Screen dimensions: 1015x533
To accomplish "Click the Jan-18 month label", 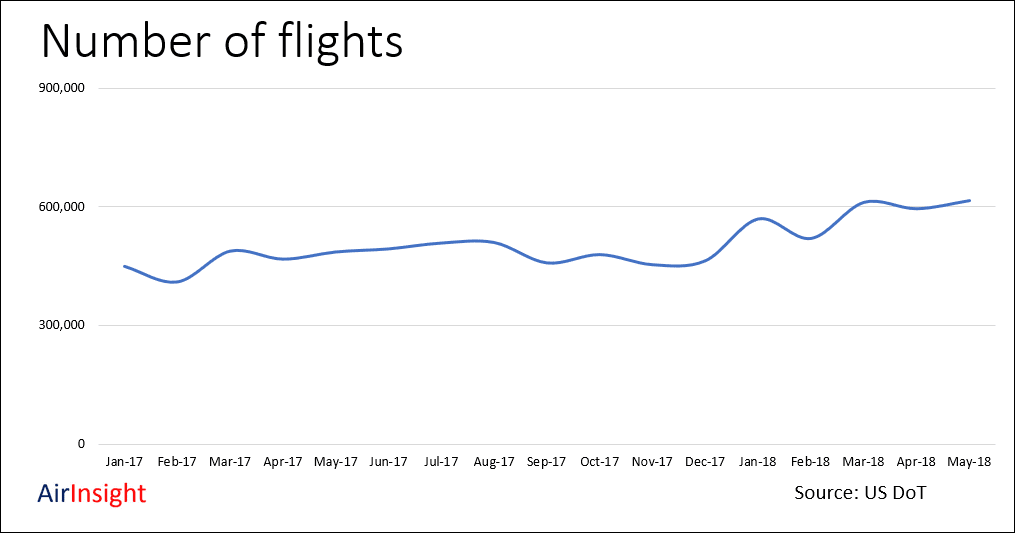I will 758,462.
